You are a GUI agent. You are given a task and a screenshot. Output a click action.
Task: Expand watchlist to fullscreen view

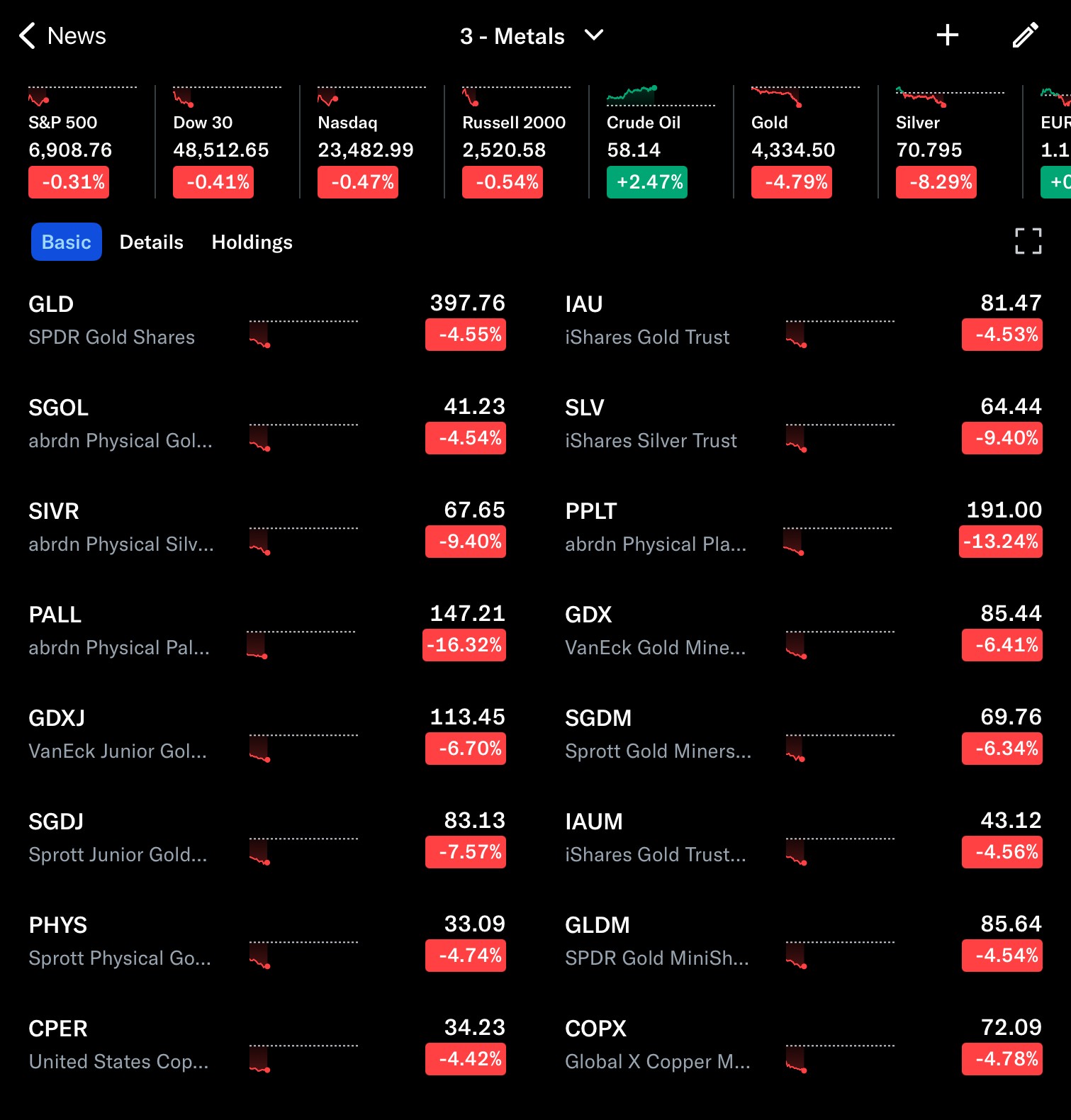[x=1028, y=241]
